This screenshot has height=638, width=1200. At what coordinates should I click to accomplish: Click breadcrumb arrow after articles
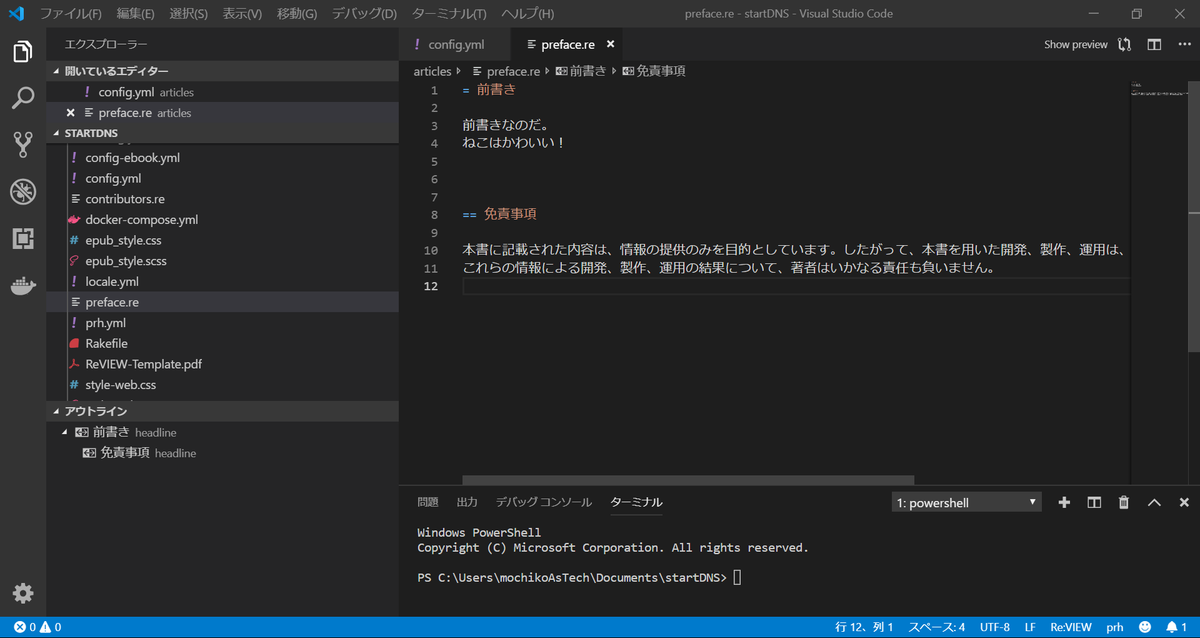460,71
